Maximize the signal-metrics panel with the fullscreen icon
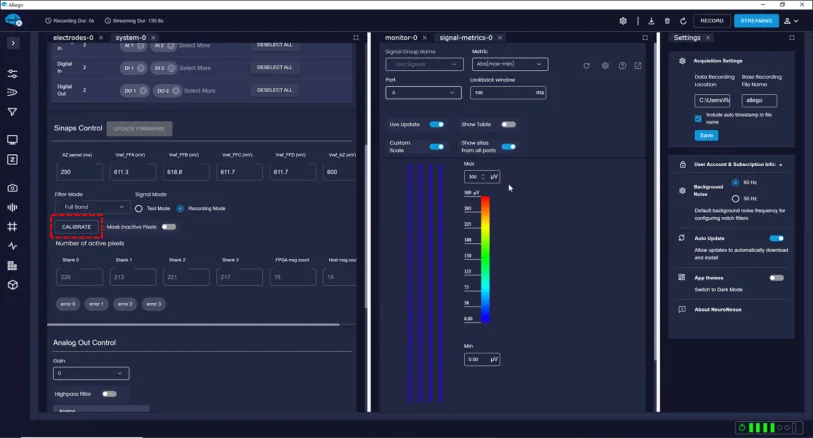 click(645, 37)
